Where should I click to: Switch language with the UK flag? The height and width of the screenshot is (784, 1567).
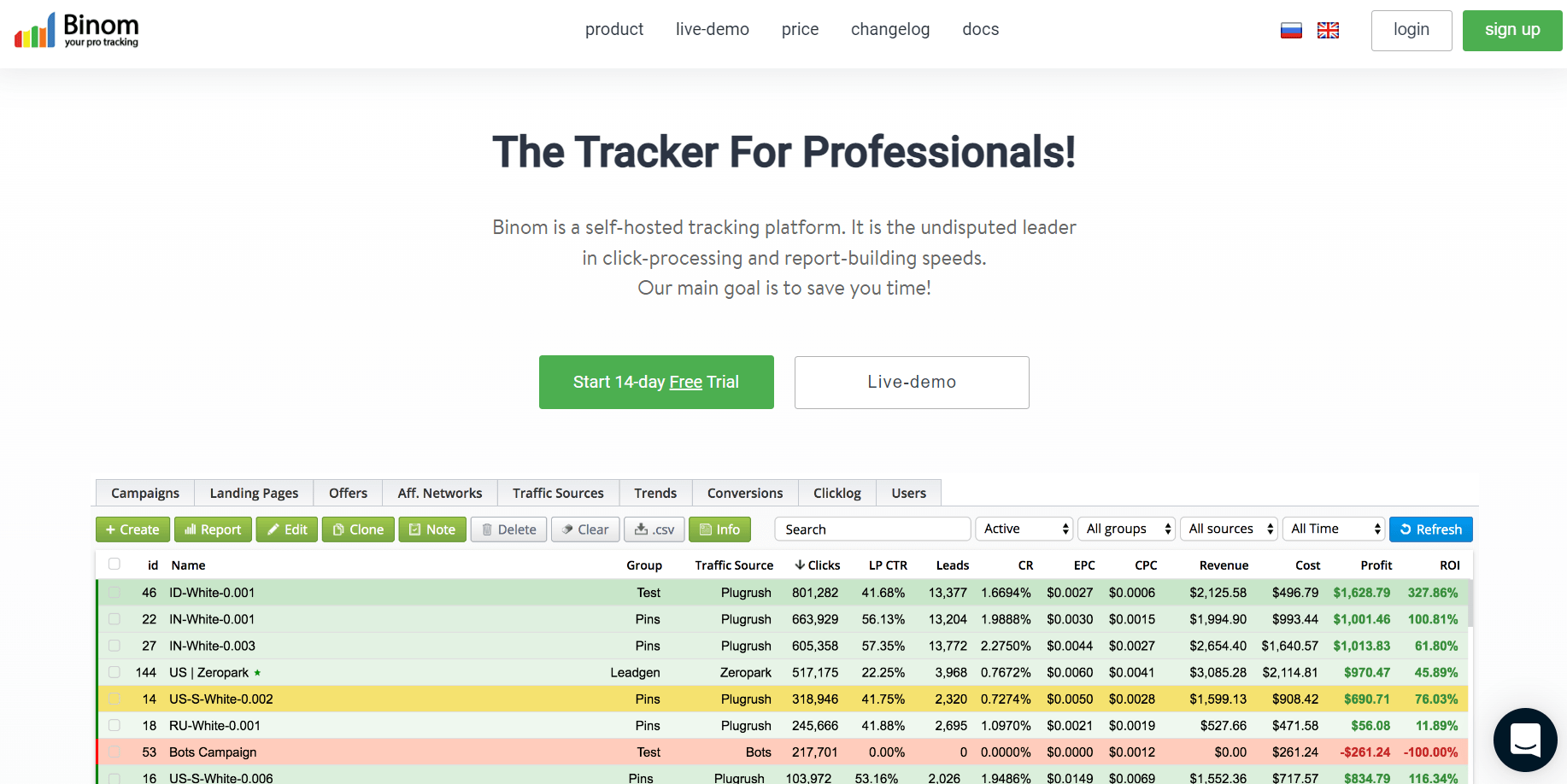(x=1328, y=31)
